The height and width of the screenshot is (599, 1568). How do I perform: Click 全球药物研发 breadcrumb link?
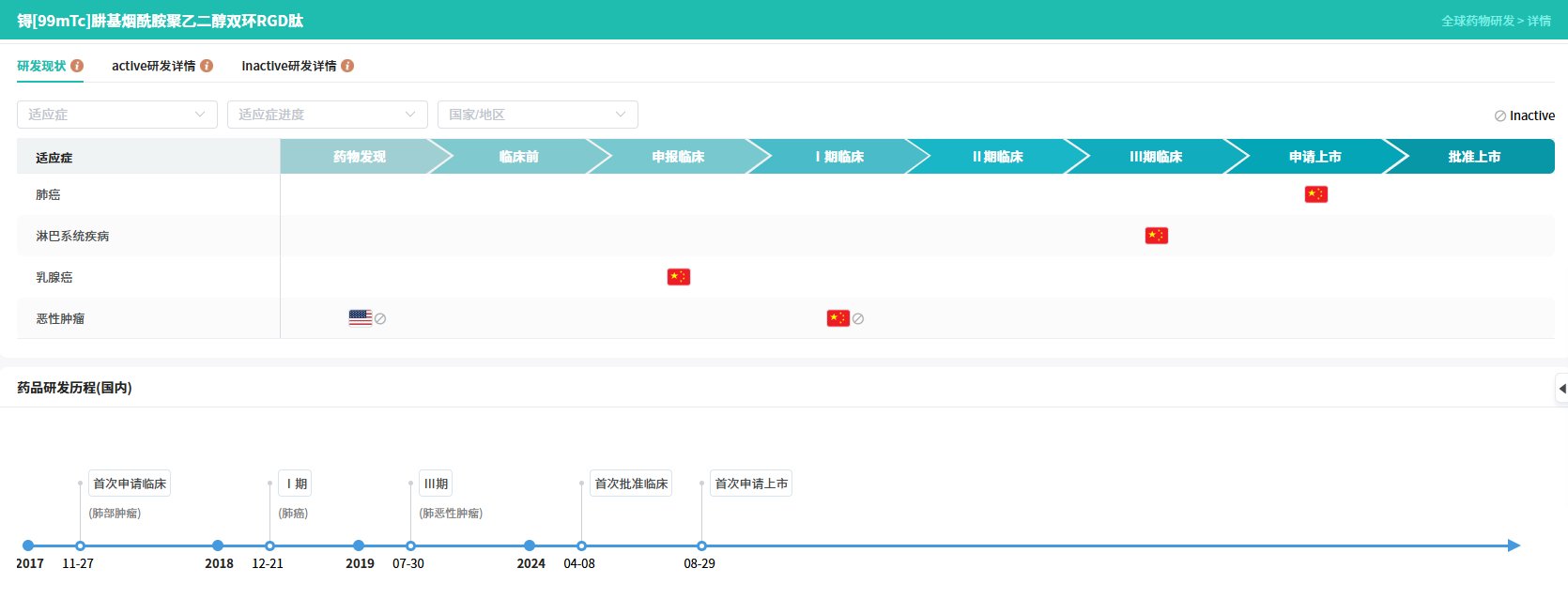click(1477, 21)
